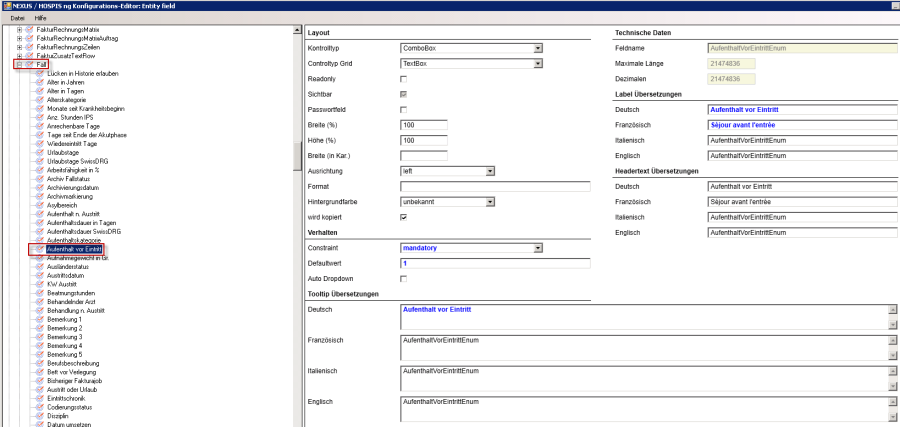Open the Kontrolltyp ComboBox dropdown
This screenshot has height=427, width=900.
coord(537,47)
